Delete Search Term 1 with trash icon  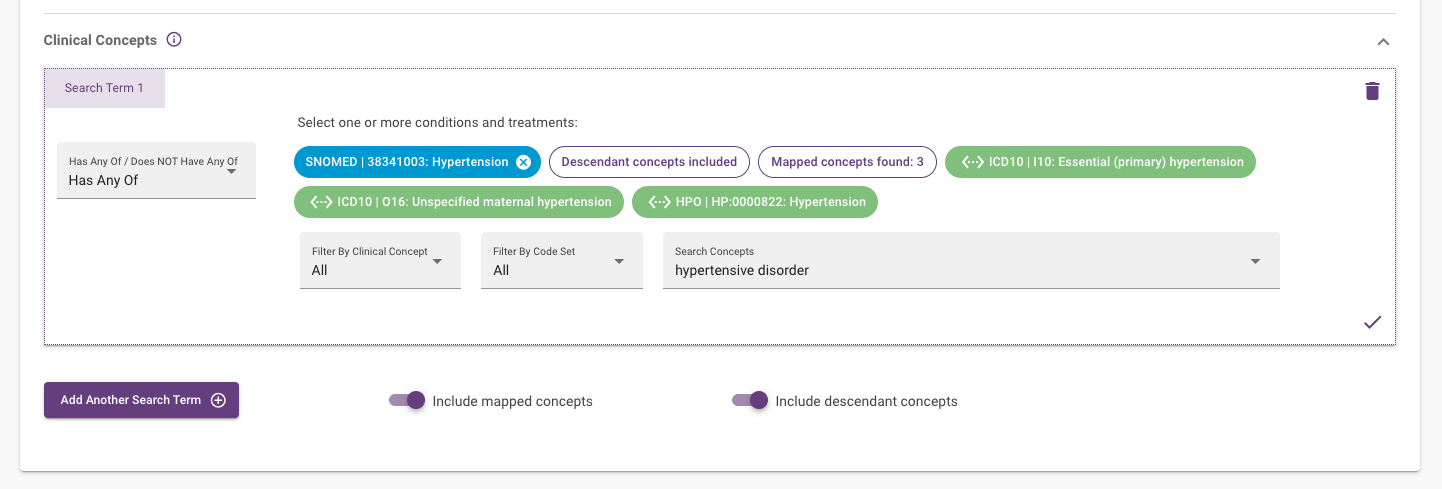pos(1372,91)
